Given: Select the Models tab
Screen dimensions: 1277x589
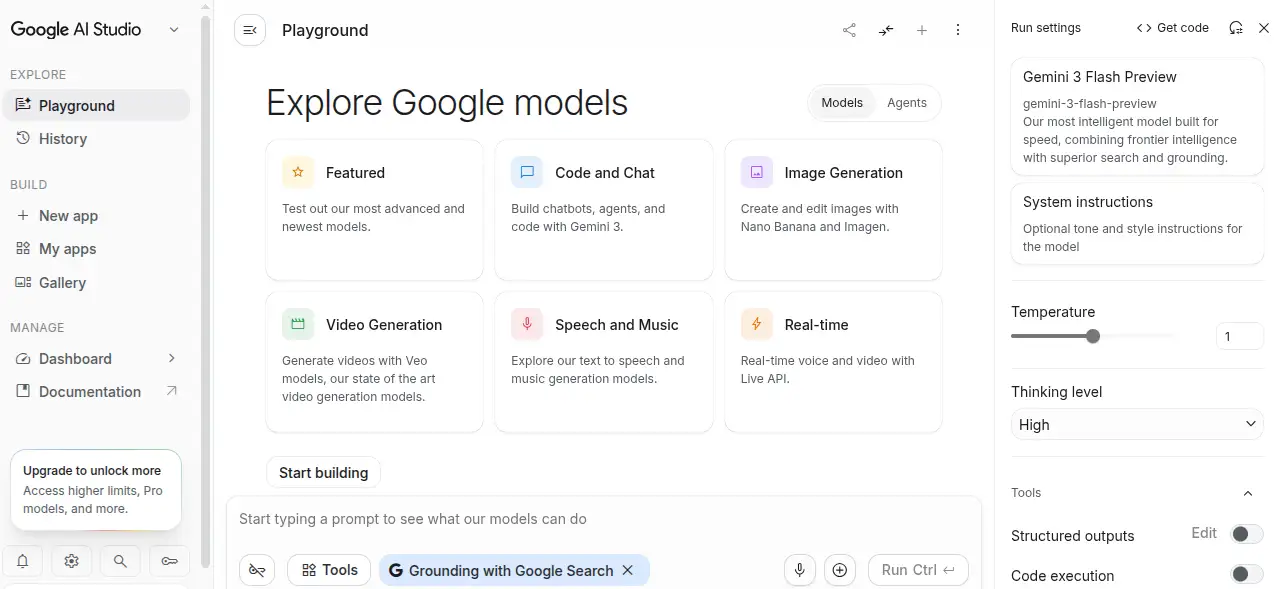Looking at the screenshot, I should pos(842,103).
